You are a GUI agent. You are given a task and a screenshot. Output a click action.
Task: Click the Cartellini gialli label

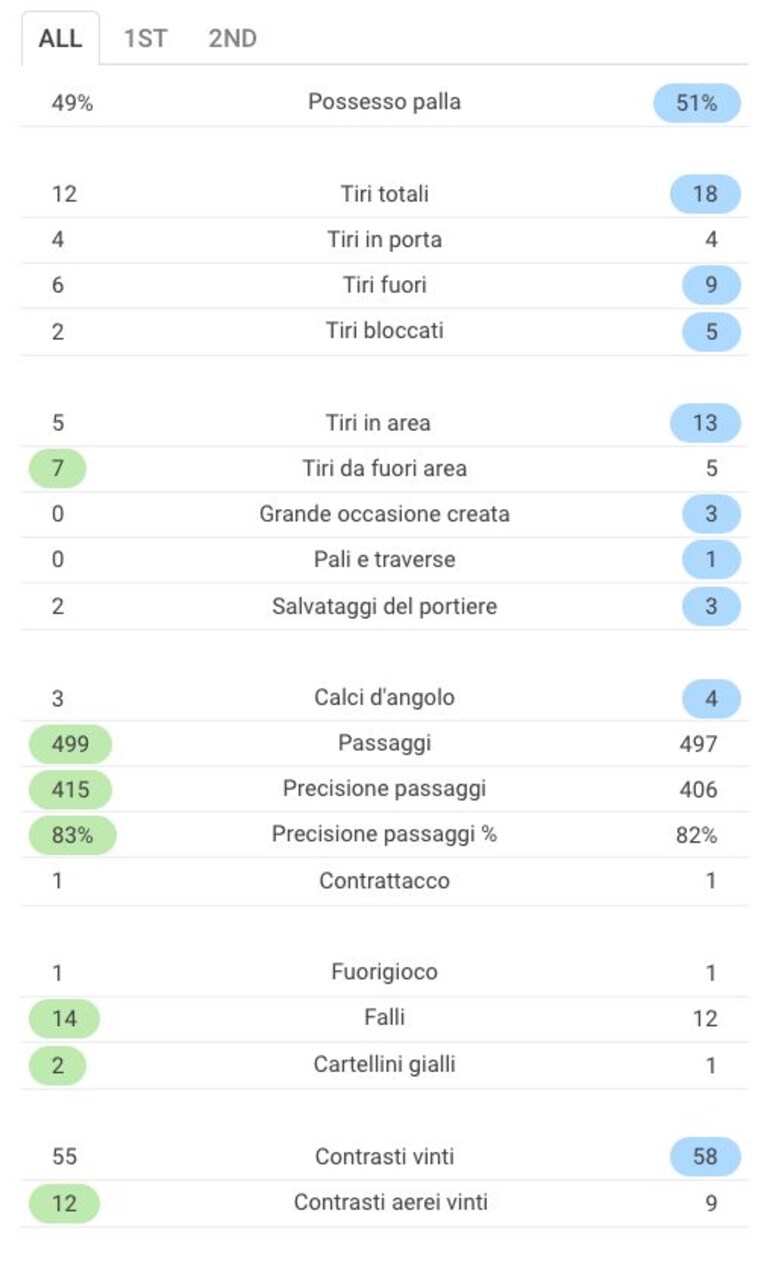tap(384, 1064)
